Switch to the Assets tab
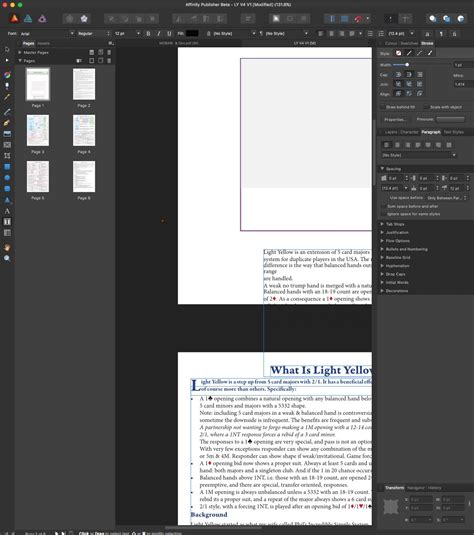The height and width of the screenshot is (535, 474). pos(43,44)
